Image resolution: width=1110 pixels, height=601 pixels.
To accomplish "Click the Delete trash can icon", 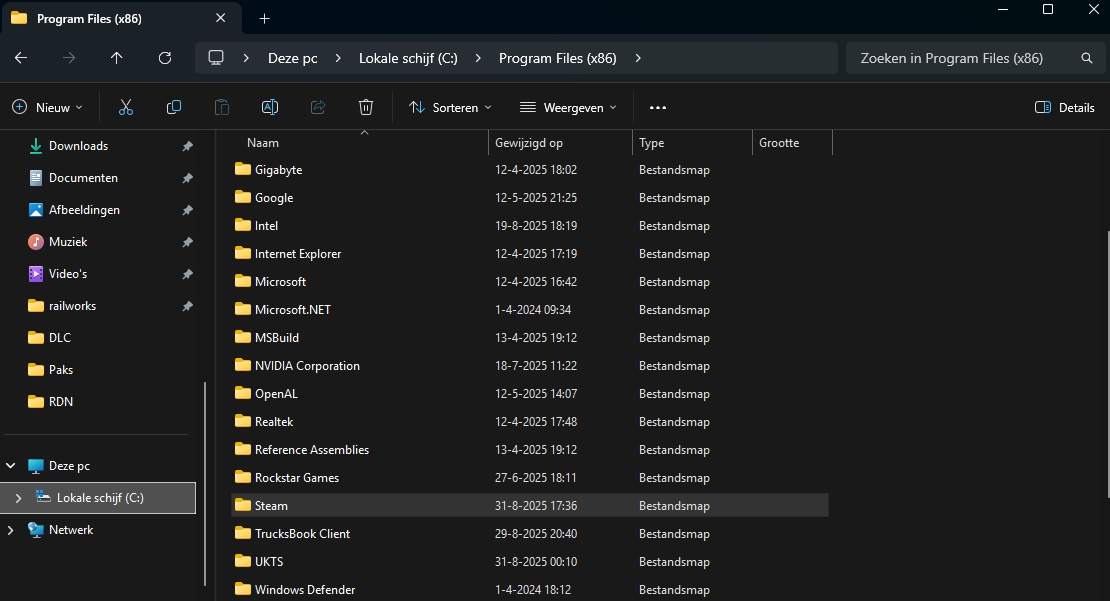I will pyautogui.click(x=366, y=108).
